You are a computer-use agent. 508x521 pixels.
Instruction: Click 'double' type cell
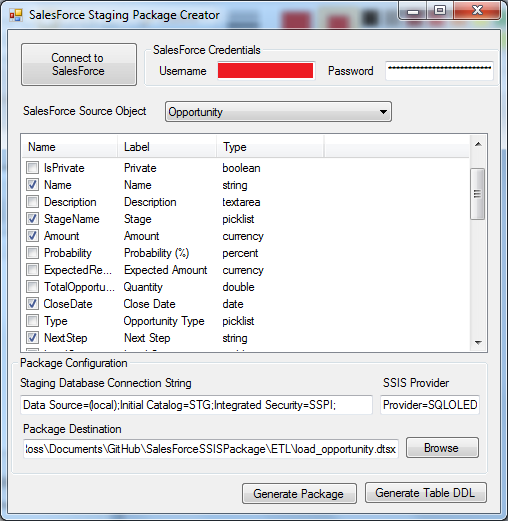(x=238, y=287)
